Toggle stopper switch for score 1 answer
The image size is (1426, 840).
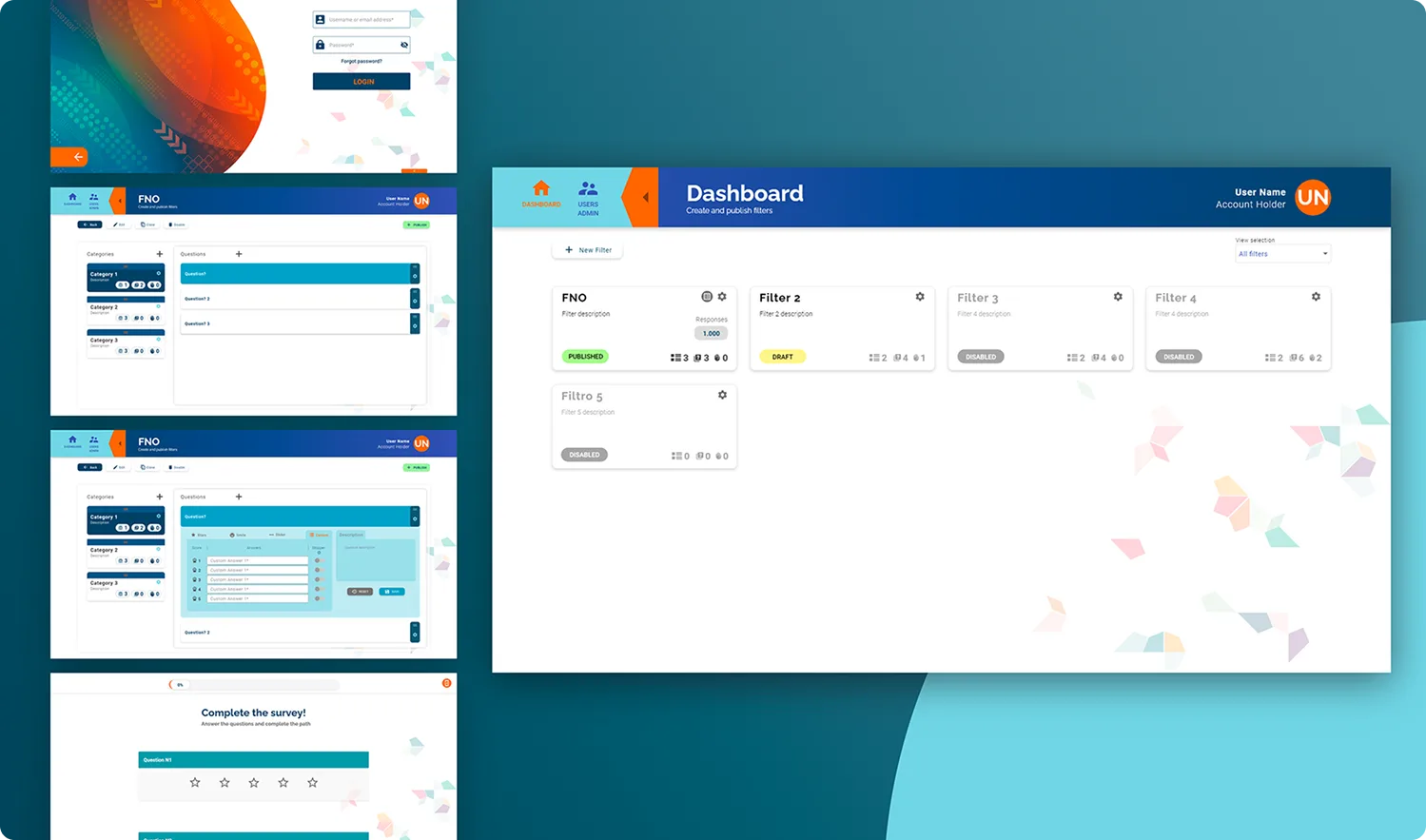(320, 560)
